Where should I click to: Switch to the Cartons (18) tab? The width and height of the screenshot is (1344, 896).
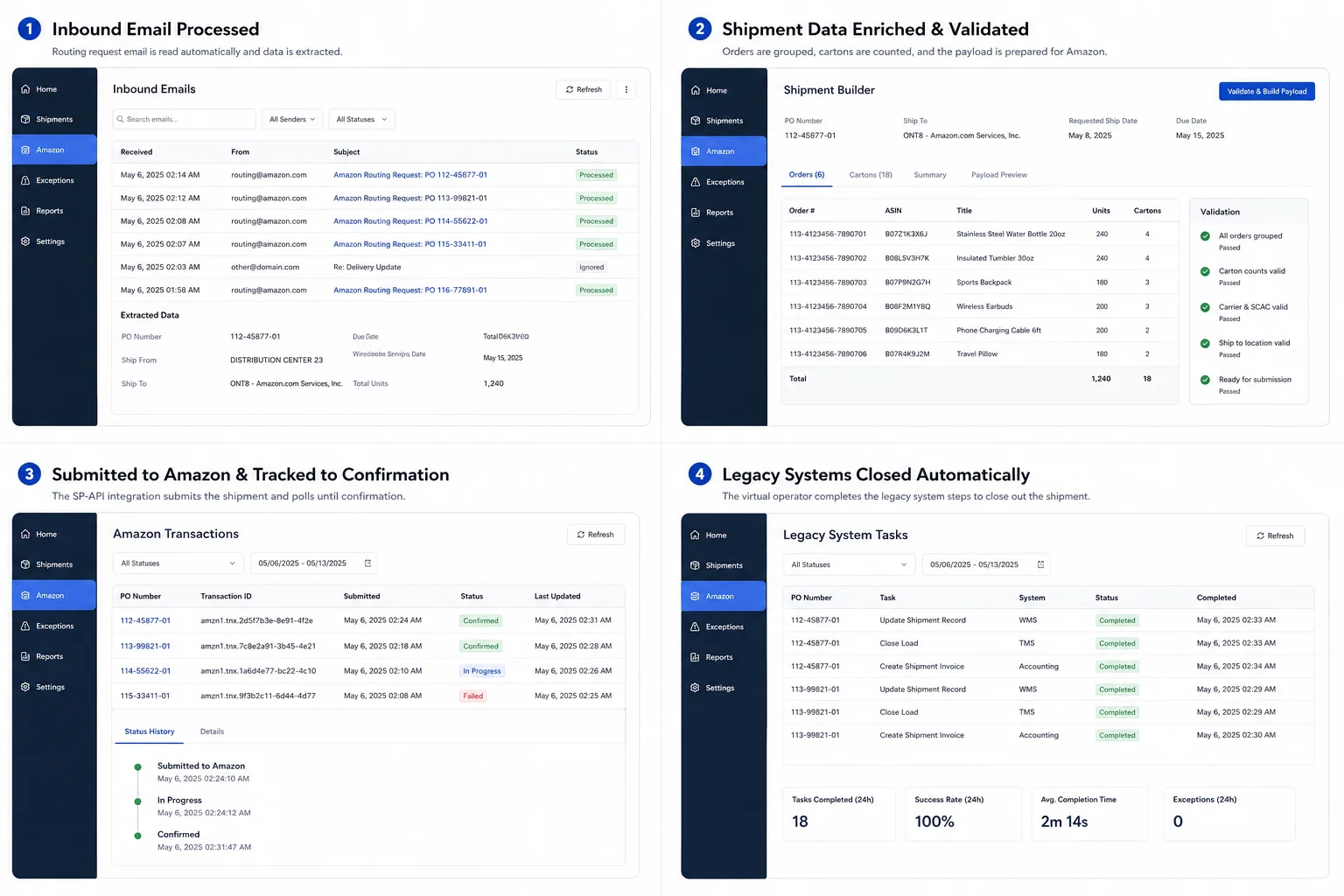871,175
